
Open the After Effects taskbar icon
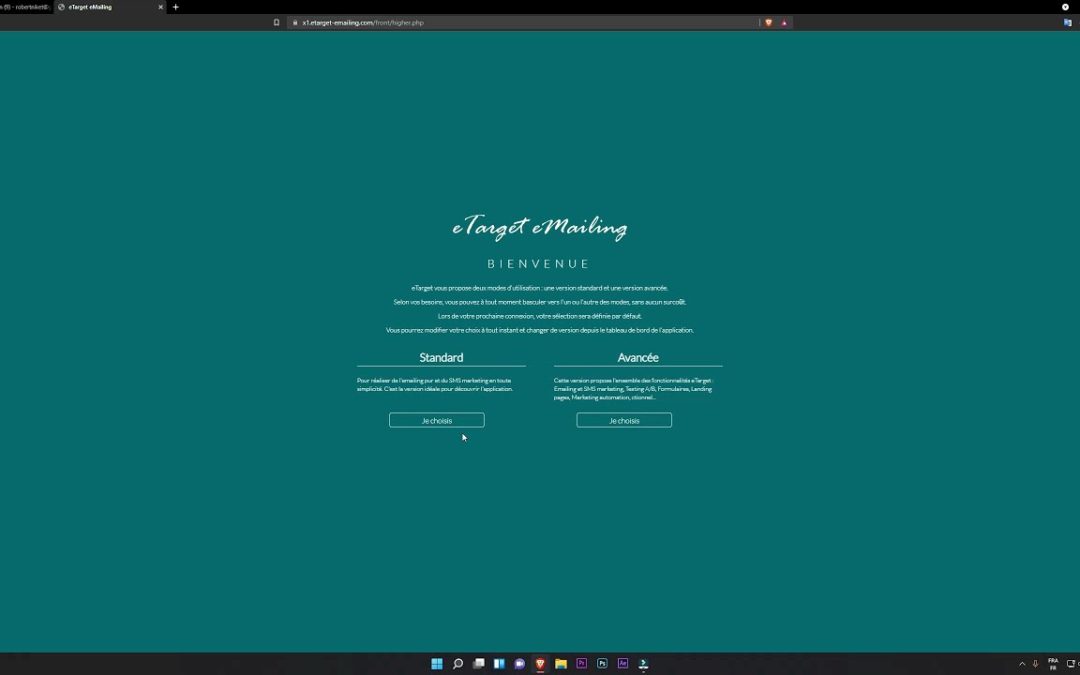(x=622, y=663)
